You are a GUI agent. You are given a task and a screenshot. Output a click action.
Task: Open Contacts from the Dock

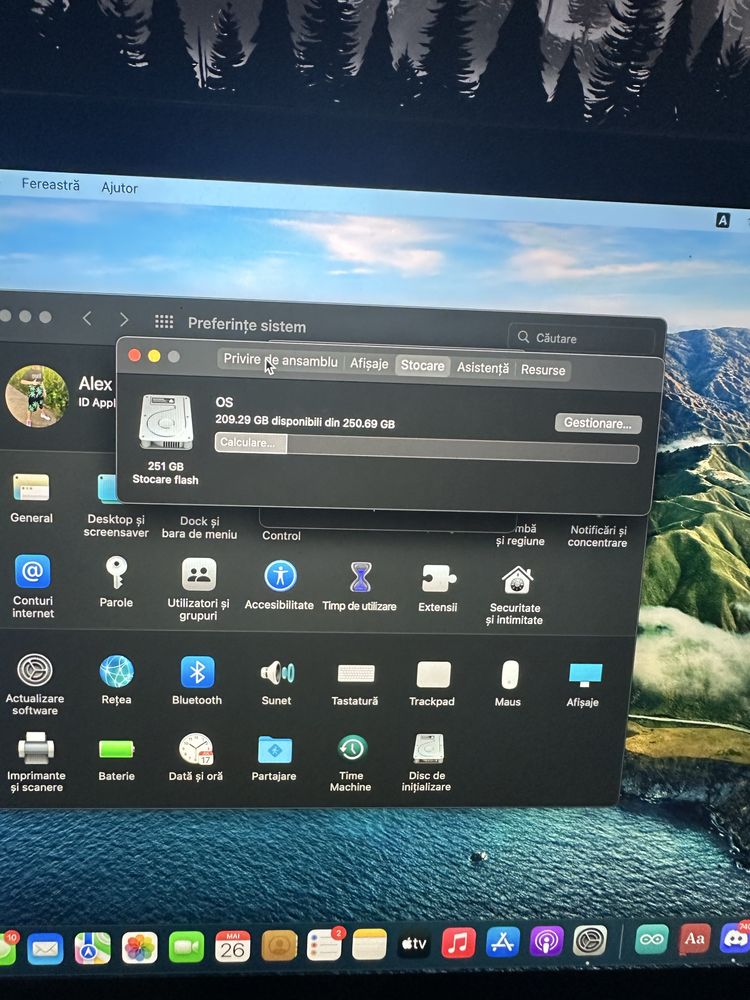279,945
